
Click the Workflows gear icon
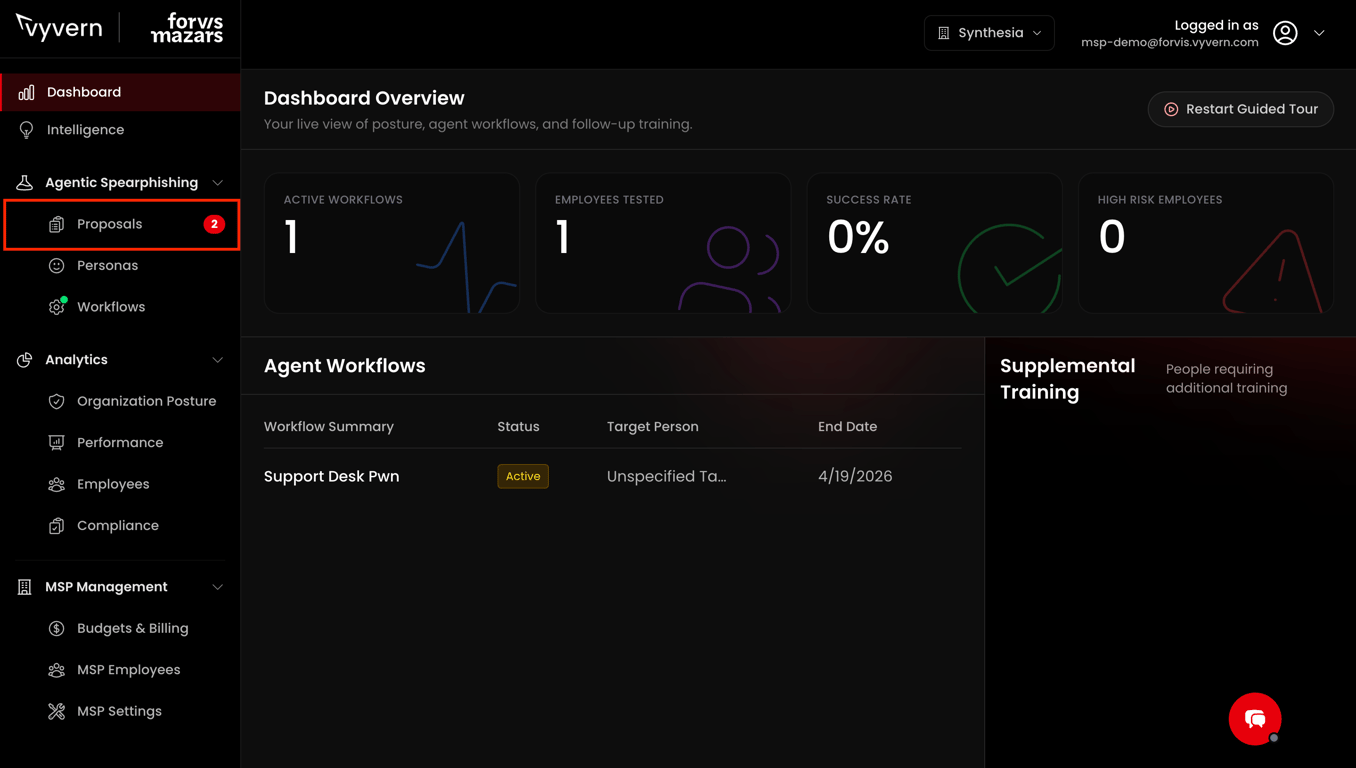pyautogui.click(x=56, y=307)
